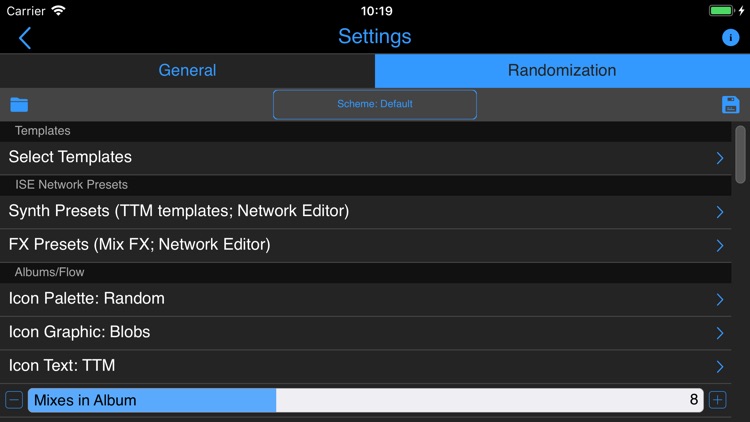Click the vertical scrollbar thumb

tap(740, 154)
